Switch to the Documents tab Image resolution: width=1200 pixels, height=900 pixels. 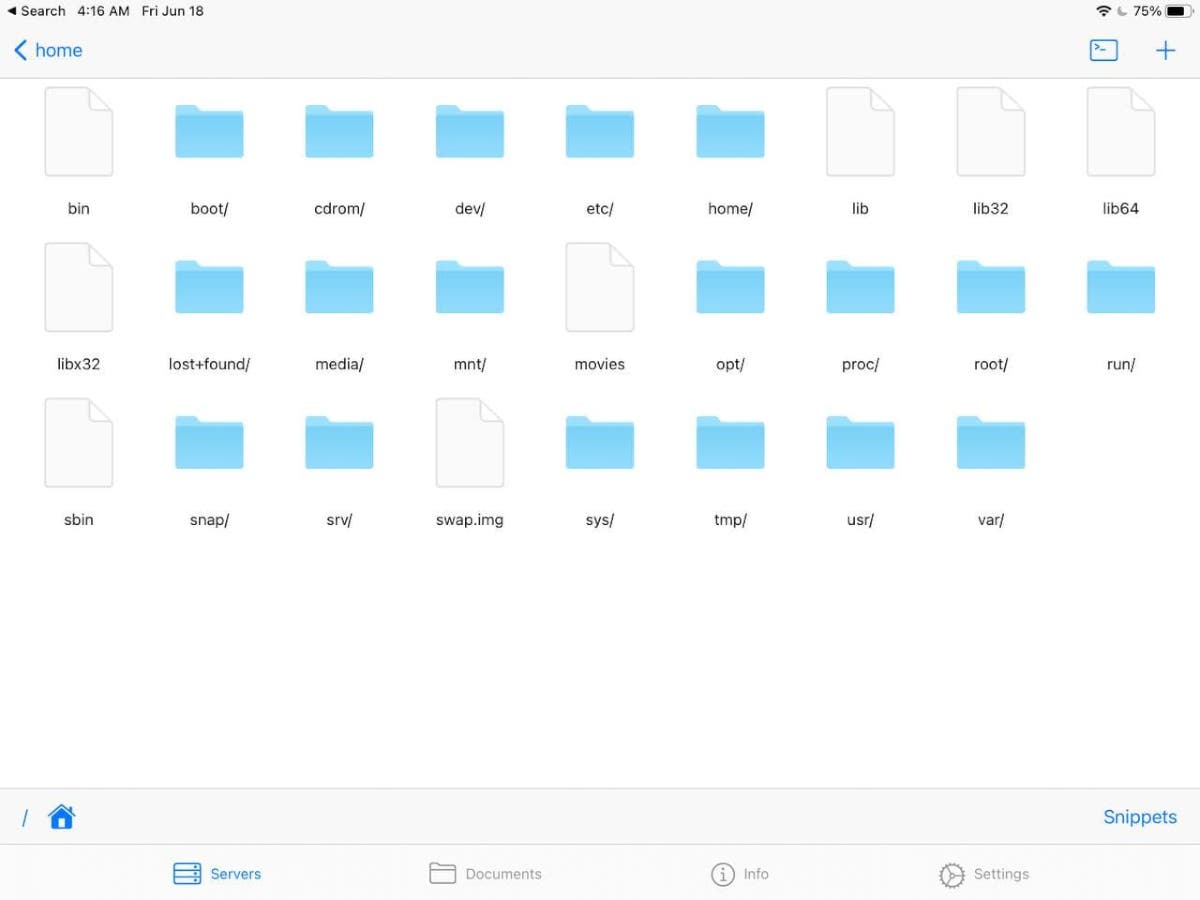click(x=485, y=874)
